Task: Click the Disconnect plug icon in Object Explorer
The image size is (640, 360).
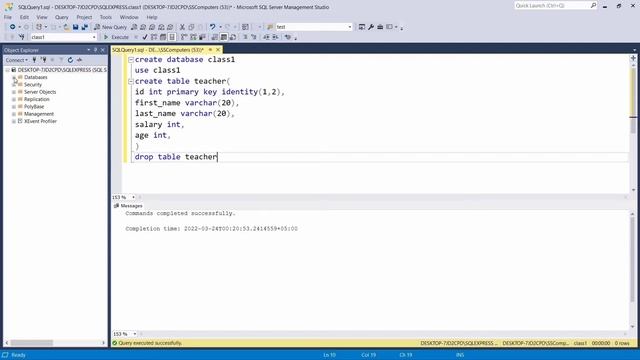Action: click(44, 60)
